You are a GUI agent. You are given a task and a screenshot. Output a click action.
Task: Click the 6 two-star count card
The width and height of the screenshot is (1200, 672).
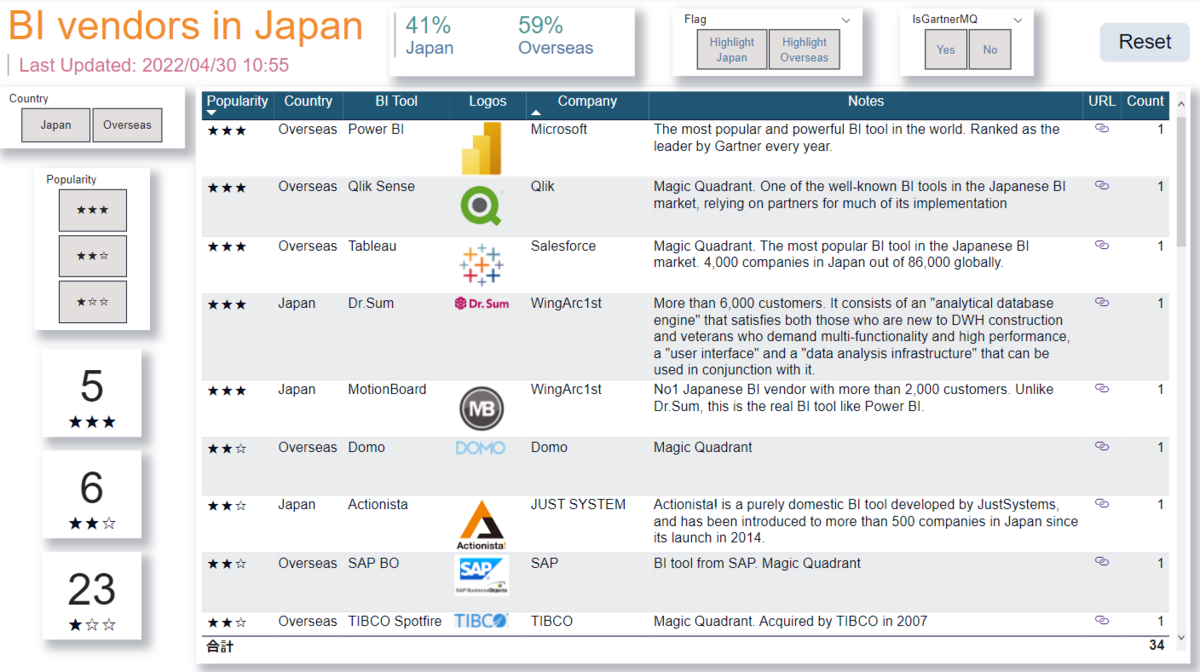pos(92,495)
